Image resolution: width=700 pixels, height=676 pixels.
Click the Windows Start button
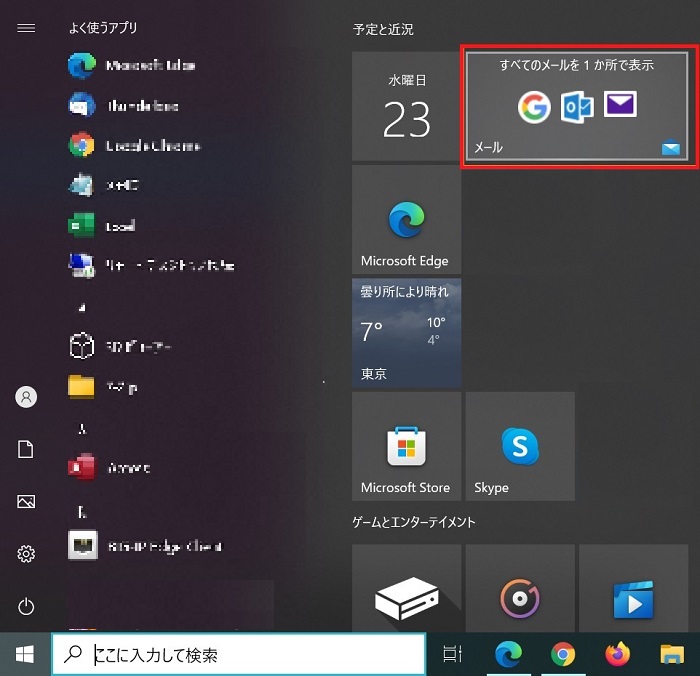coord(24,655)
